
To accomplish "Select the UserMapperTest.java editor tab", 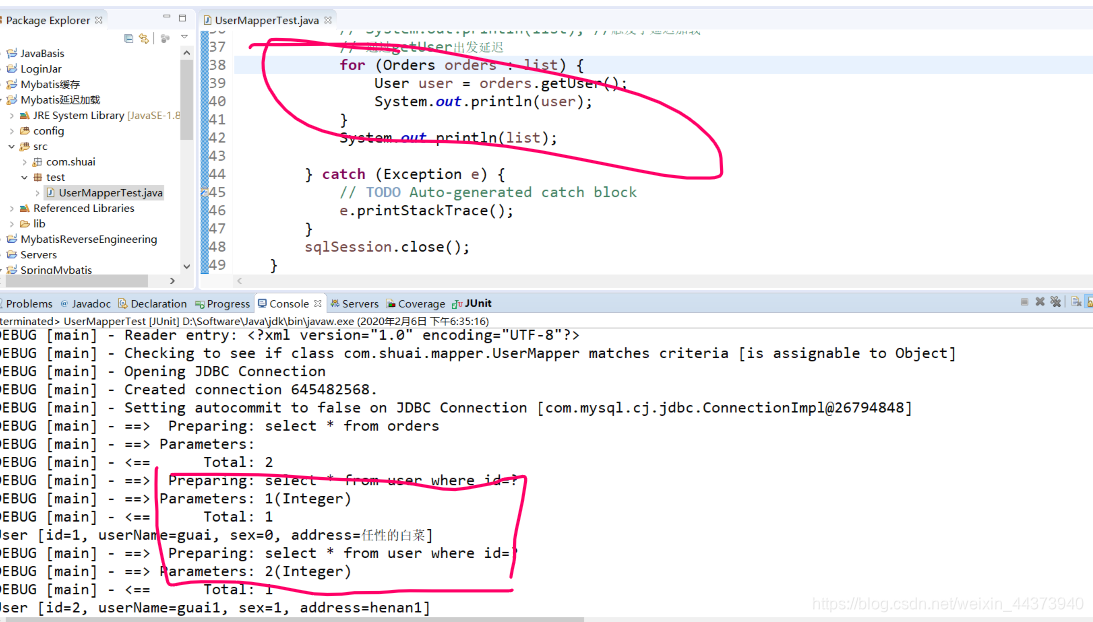I will click(266, 20).
